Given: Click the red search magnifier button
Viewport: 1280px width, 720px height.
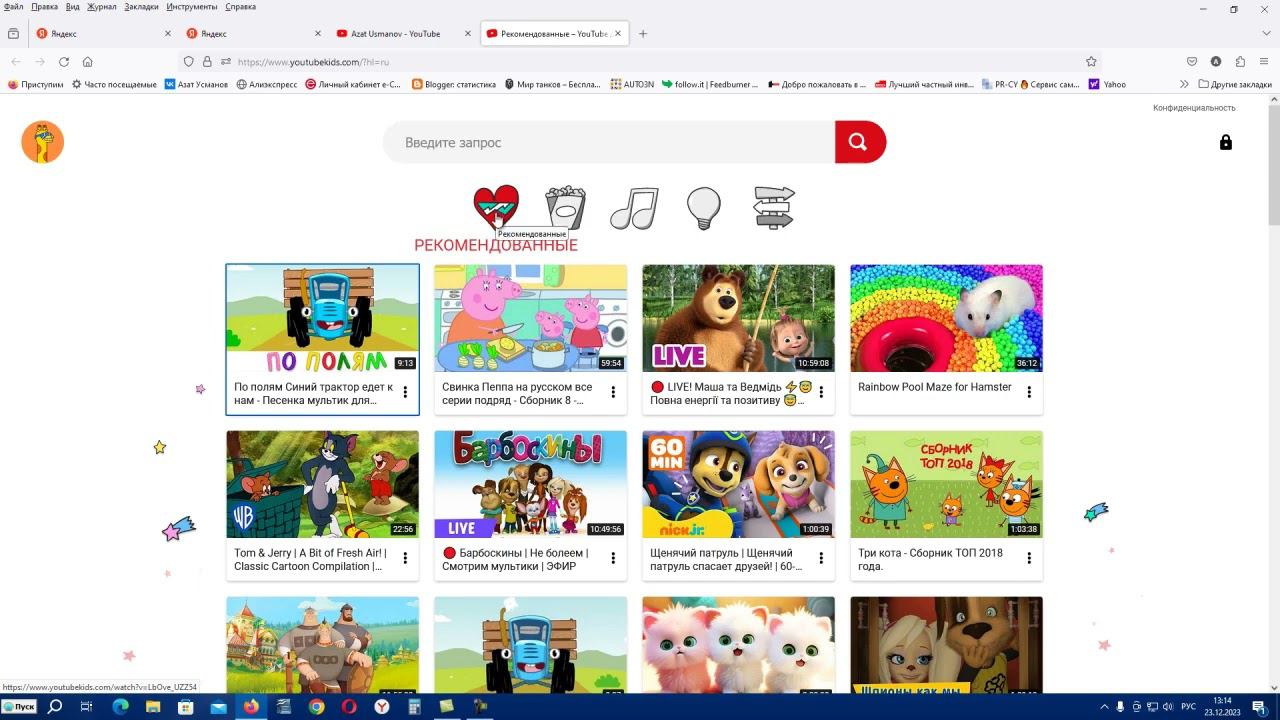Looking at the screenshot, I should [x=860, y=142].
